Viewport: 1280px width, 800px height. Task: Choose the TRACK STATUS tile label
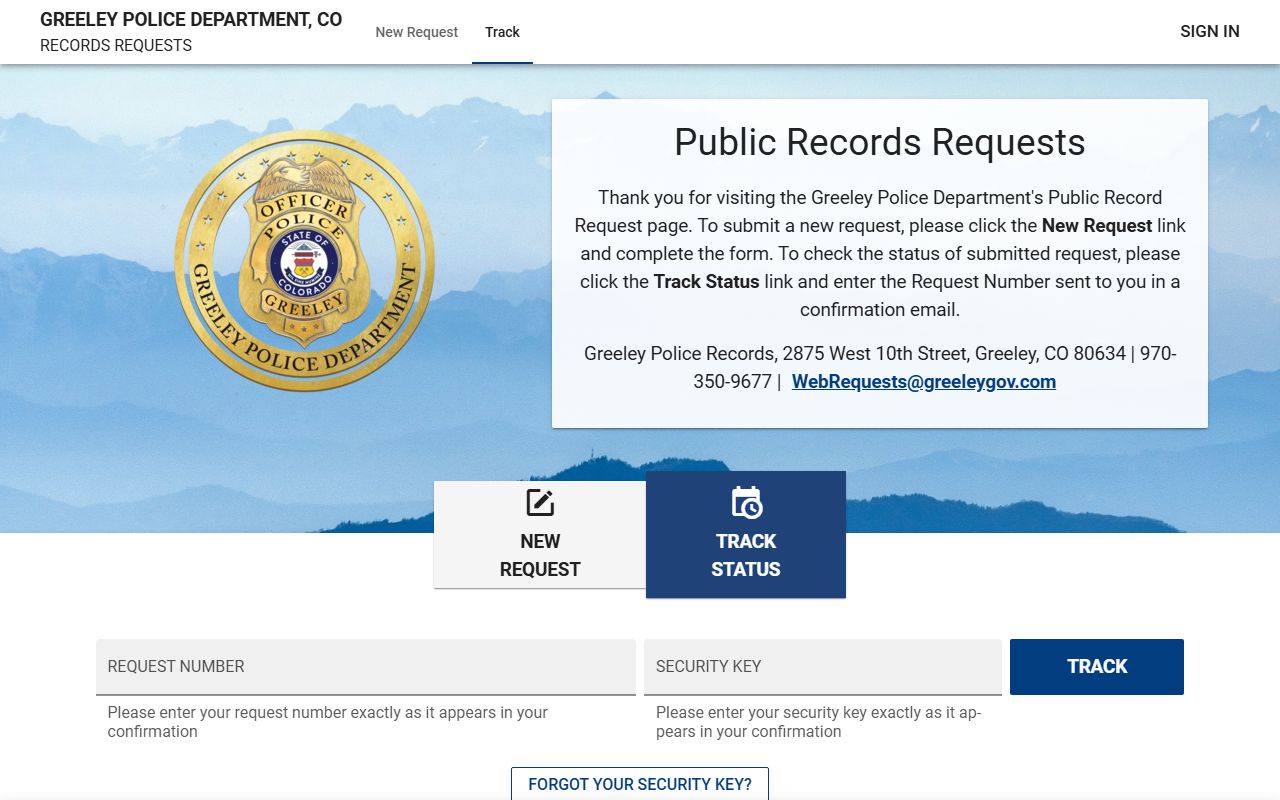pyautogui.click(x=746, y=555)
